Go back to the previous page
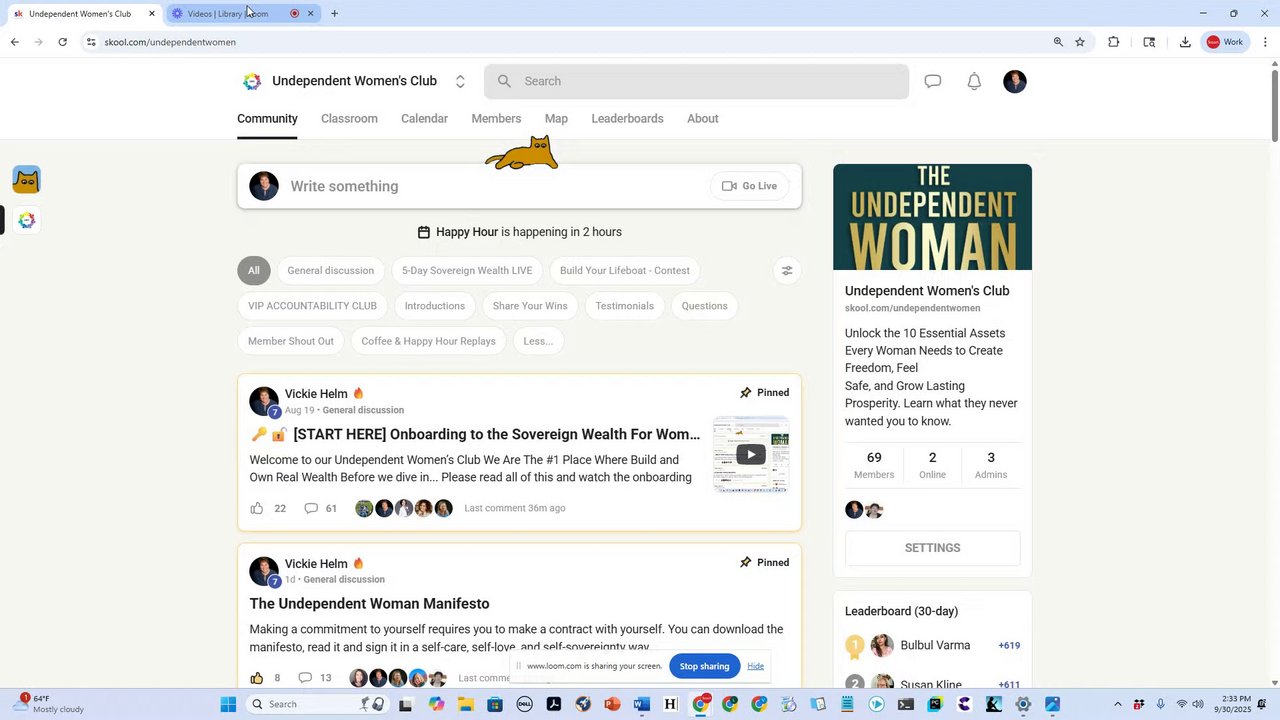This screenshot has height=720, width=1280. [x=14, y=42]
